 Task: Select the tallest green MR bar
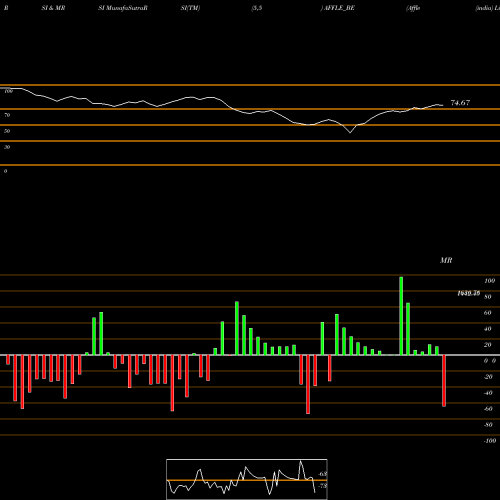point(401,316)
